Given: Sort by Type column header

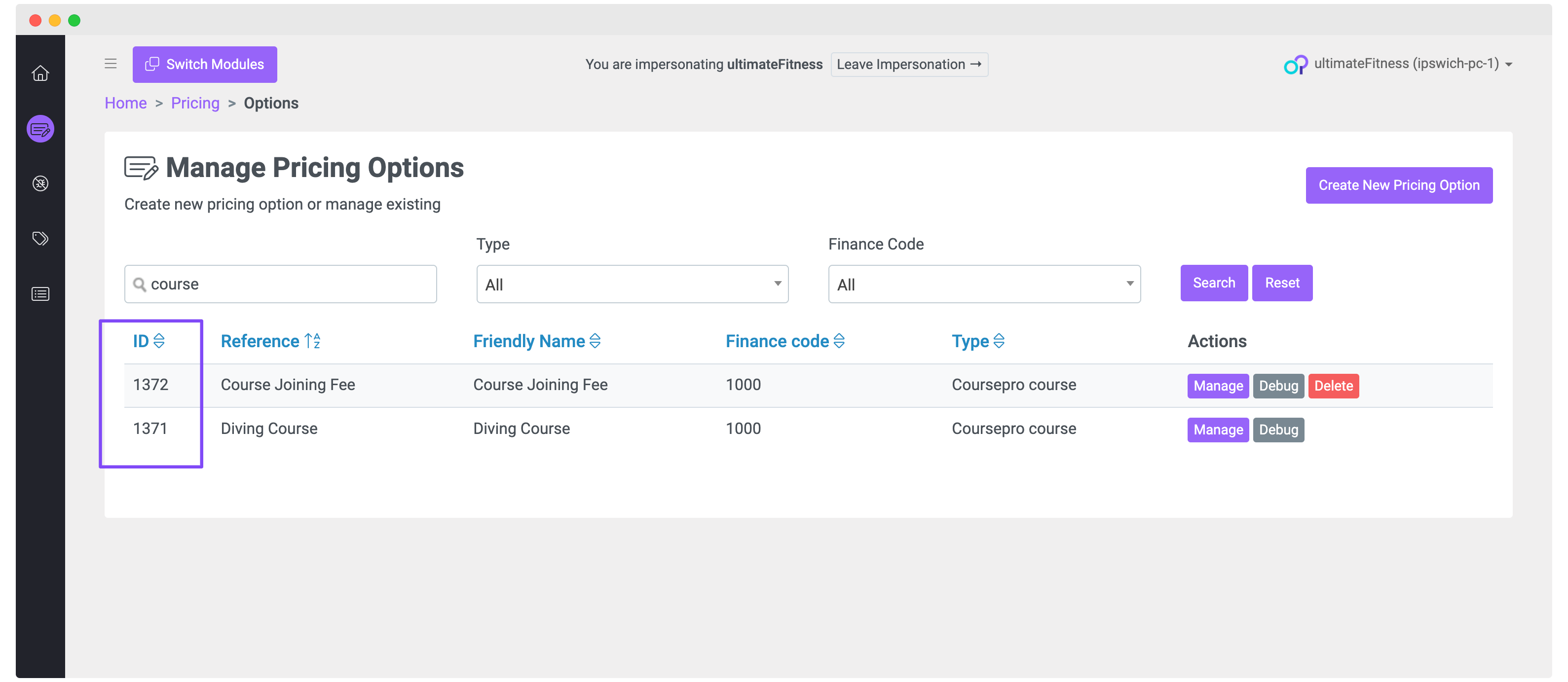Looking at the screenshot, I should 977,341.
